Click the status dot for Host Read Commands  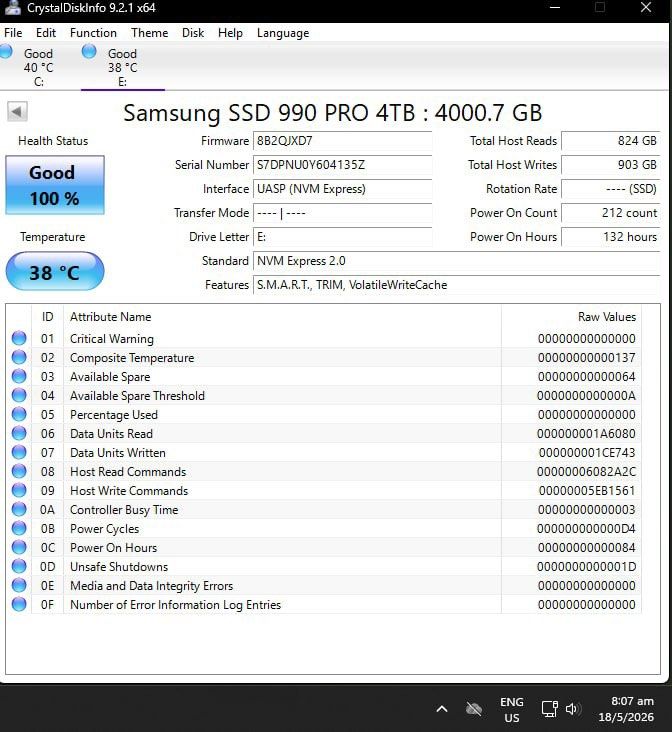19,471
